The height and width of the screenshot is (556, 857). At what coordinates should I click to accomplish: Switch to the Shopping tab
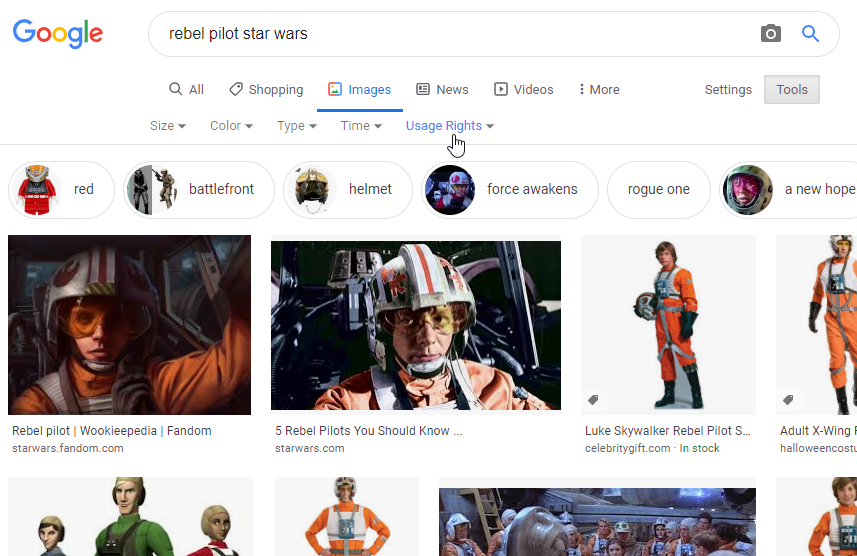(266, 89)
